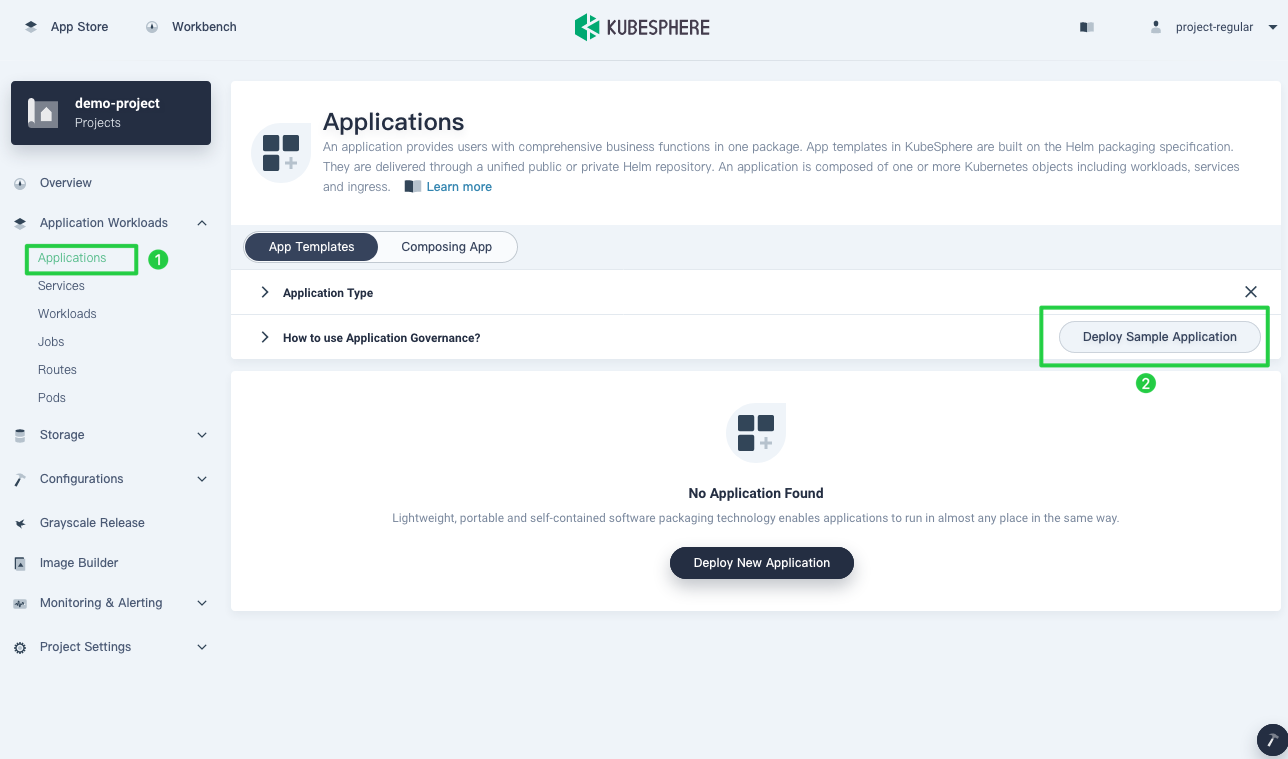
Task: Open the notifications panel icon top right
Action: (x=1086, y=27)
